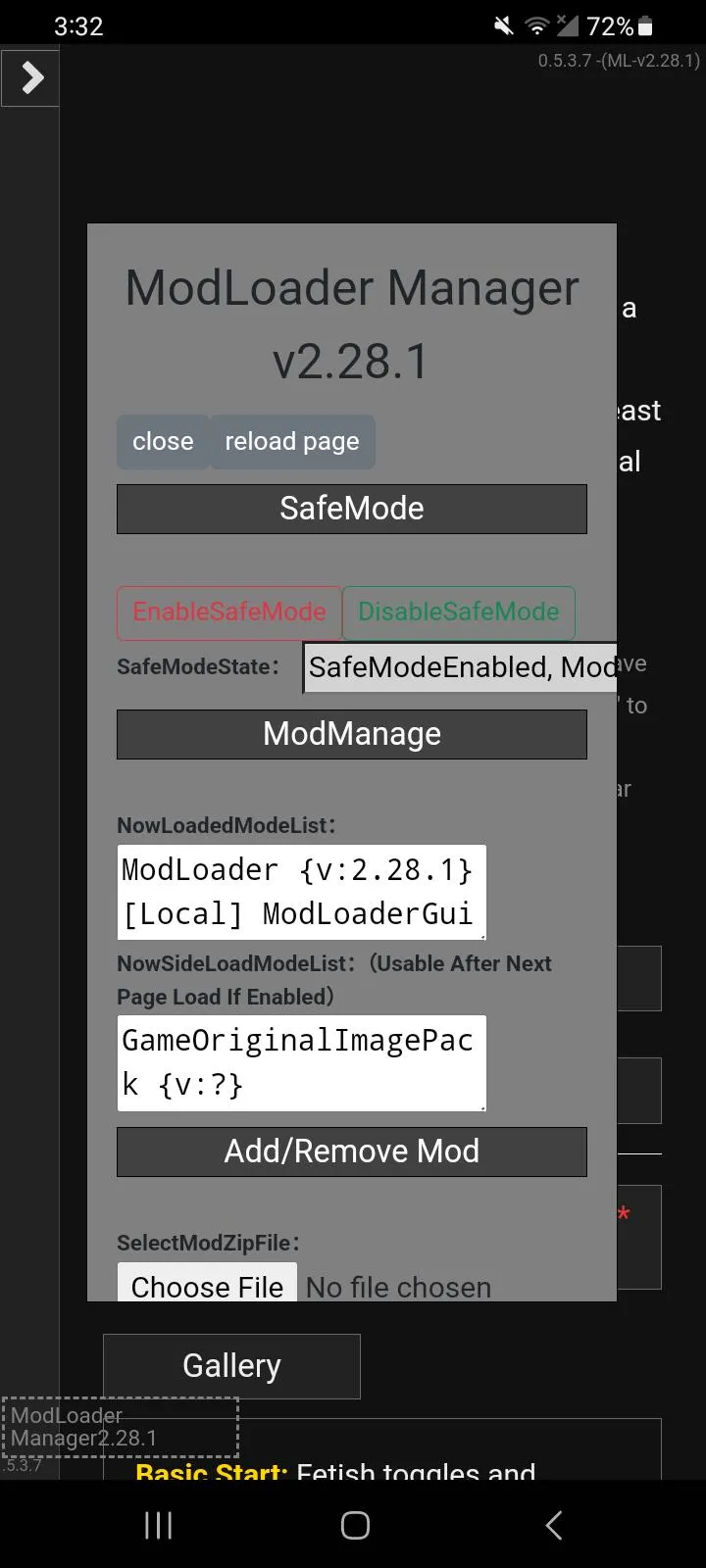
Task: Tap the Wi-Fi status bar icon
Action: tap(536, 26)
